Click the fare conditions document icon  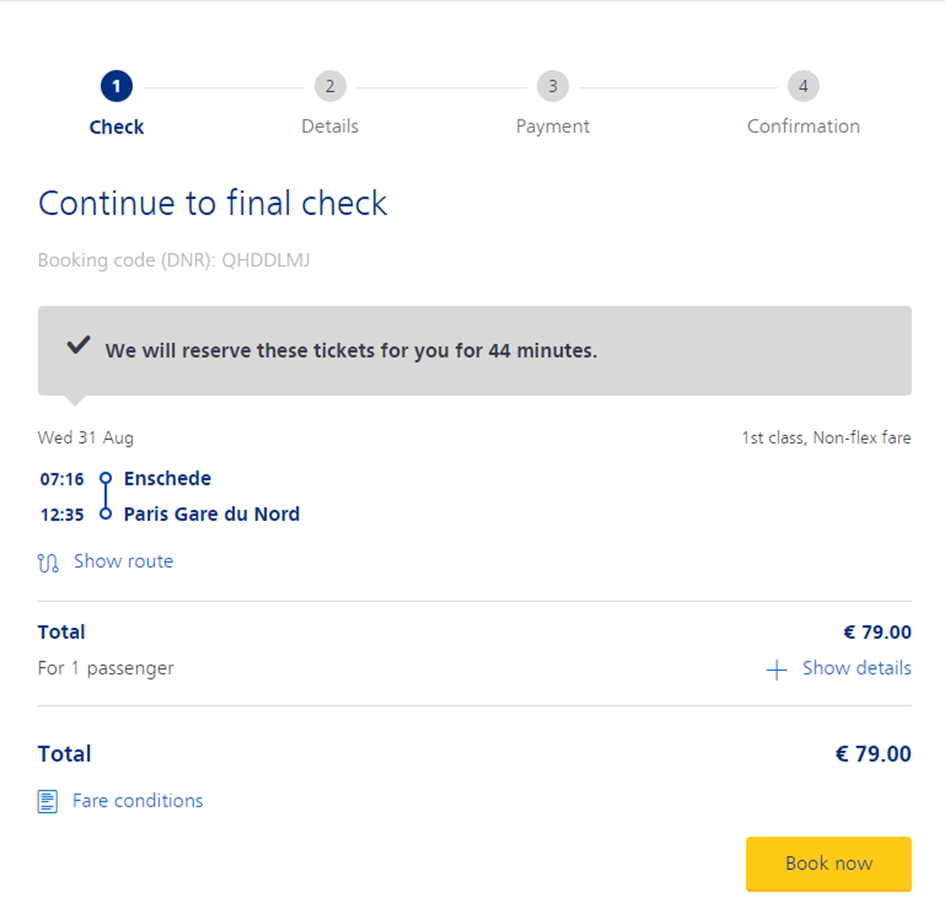tap(48, 802)
